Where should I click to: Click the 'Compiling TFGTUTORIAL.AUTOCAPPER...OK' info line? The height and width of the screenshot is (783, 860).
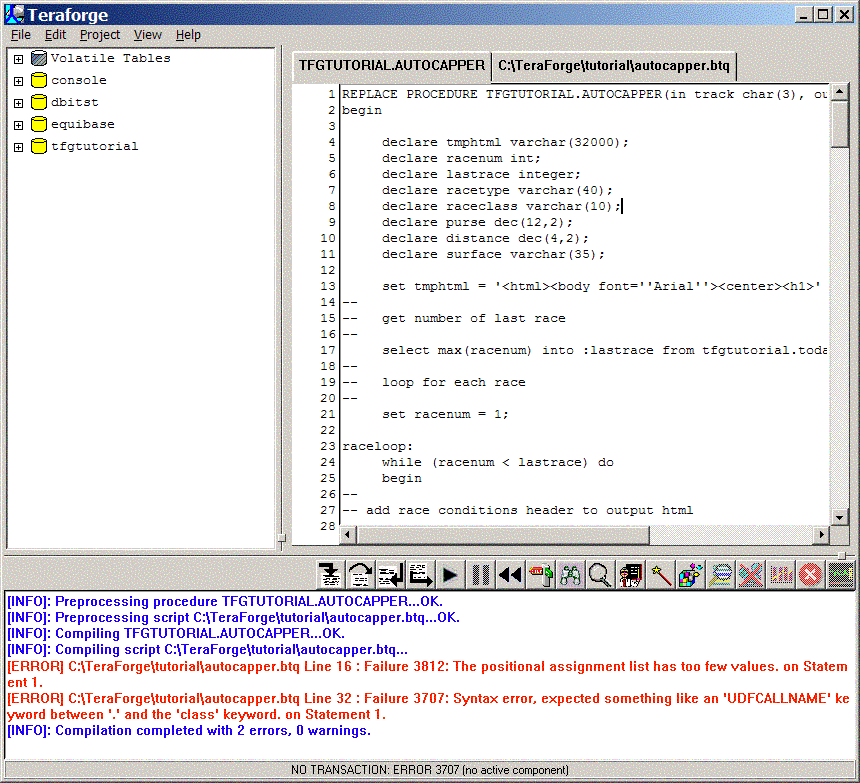coord(176,633)
